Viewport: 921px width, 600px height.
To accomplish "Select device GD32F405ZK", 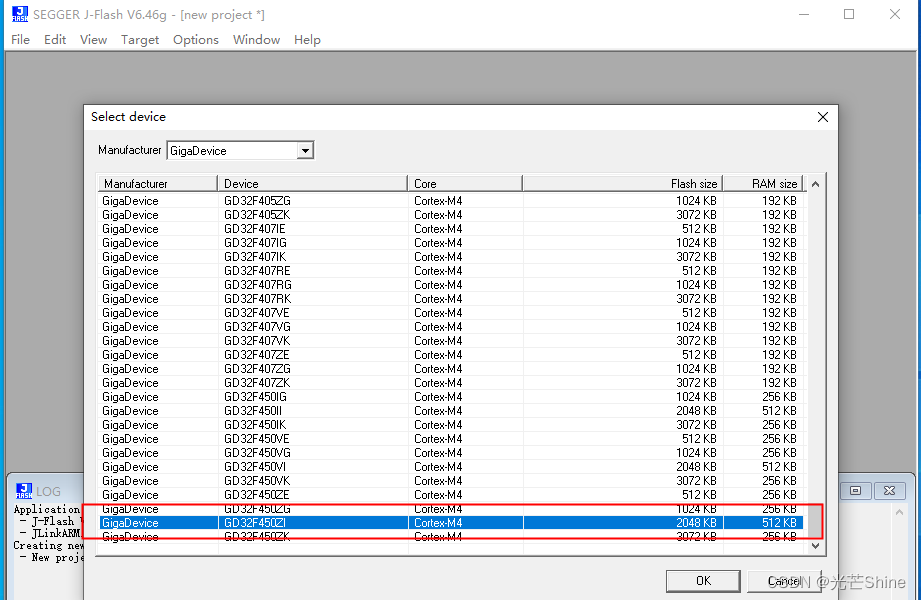I will (451, 214).
